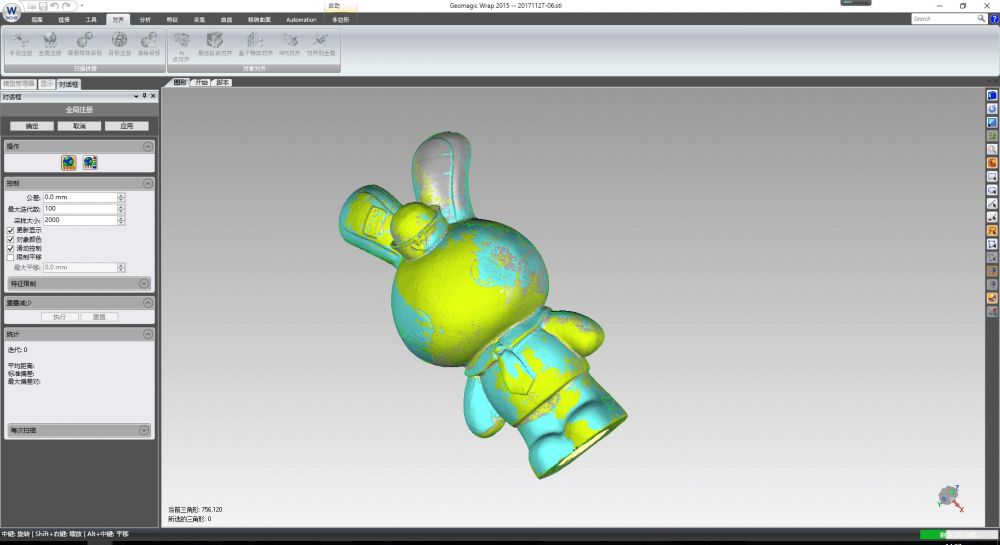Open the blue help question mark icon
This screenshot has width=1000, height=545.
[x=994, y=19]
